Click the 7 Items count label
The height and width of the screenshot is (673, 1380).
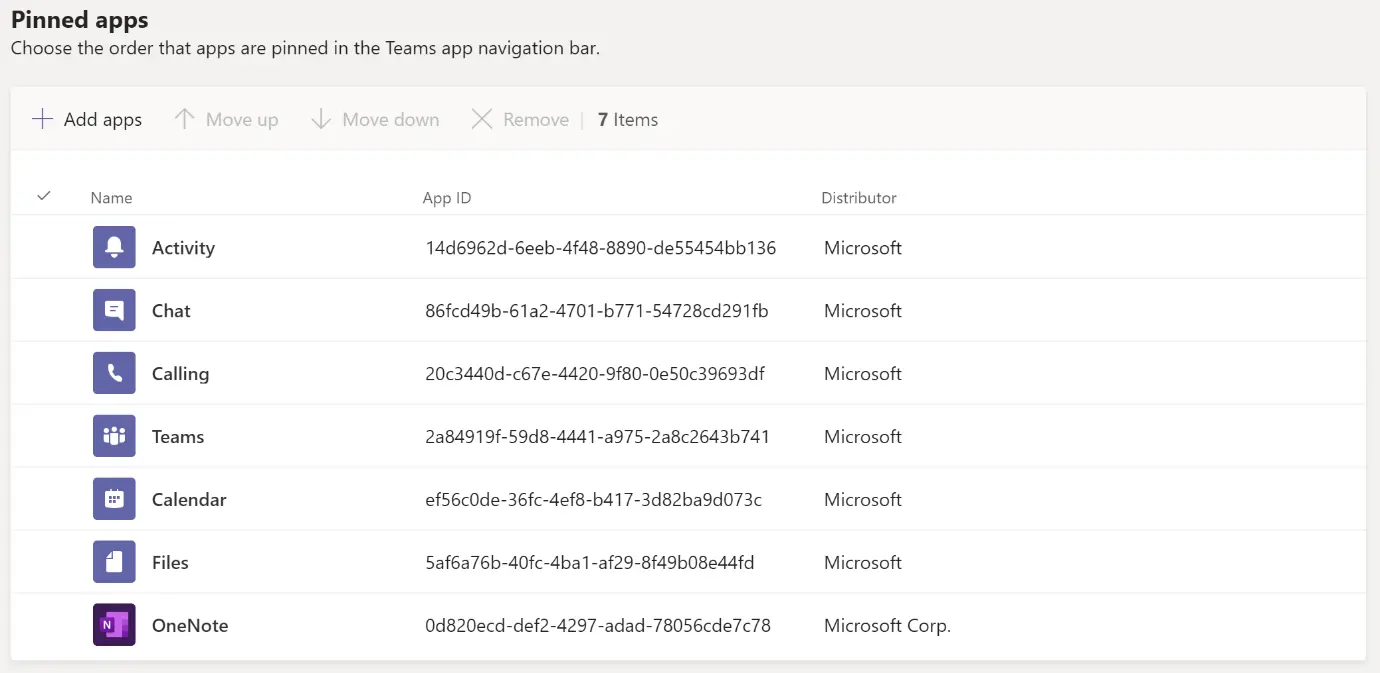pyautogui.click(x=628, y=120)
